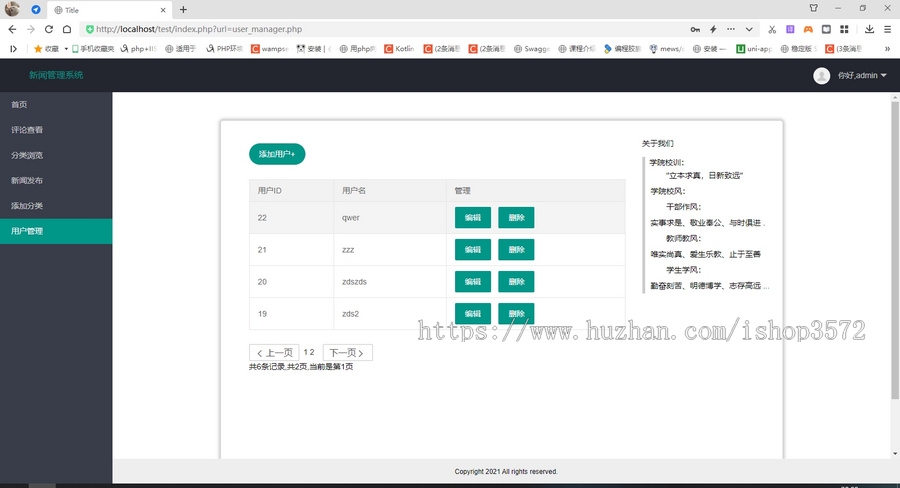Screen dimensions: 900x488
Task: Open 新闻发布 in the sidebar
Action: (x=56, y=180)
